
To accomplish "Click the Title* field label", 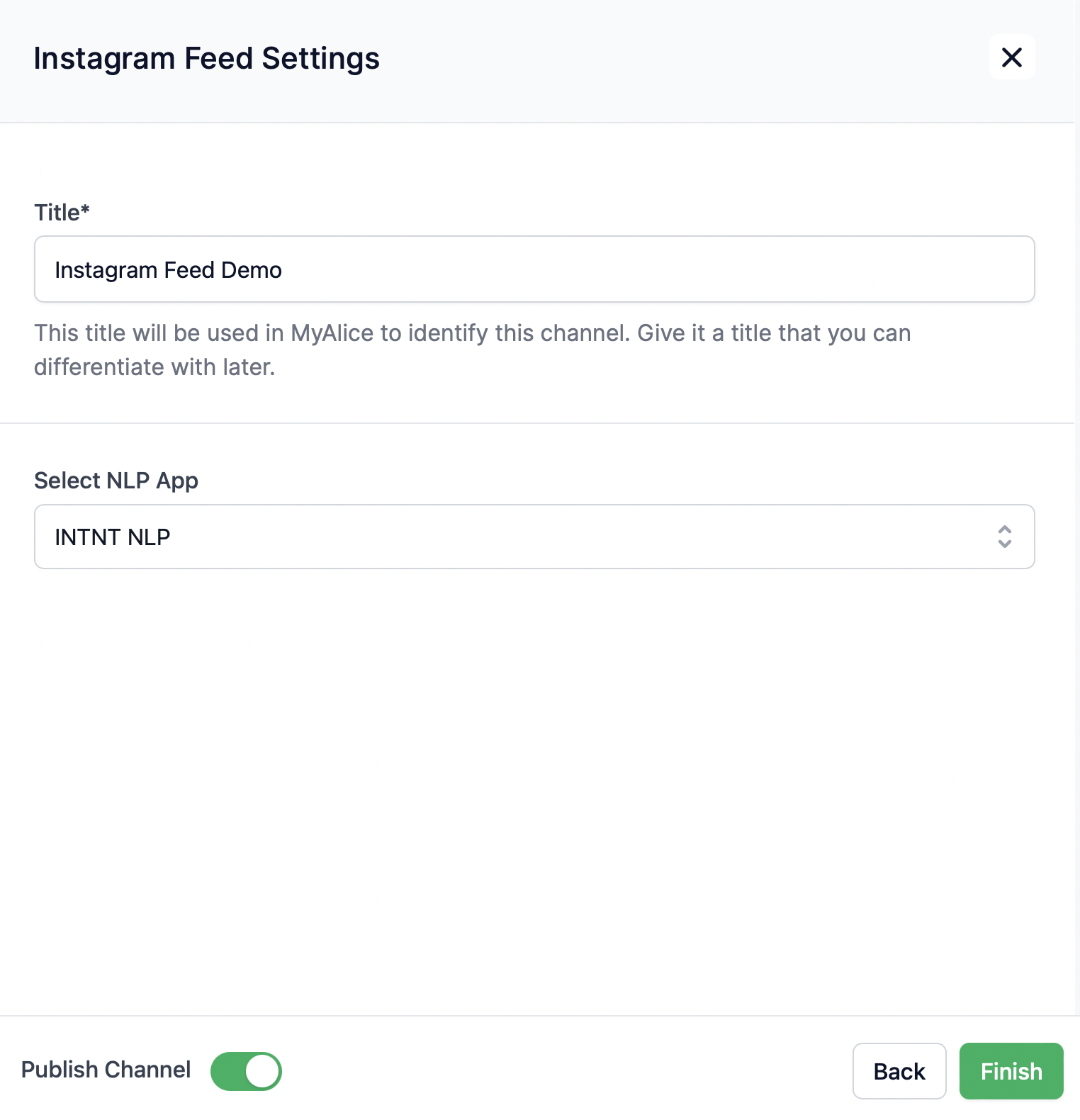I will point(62,213).
